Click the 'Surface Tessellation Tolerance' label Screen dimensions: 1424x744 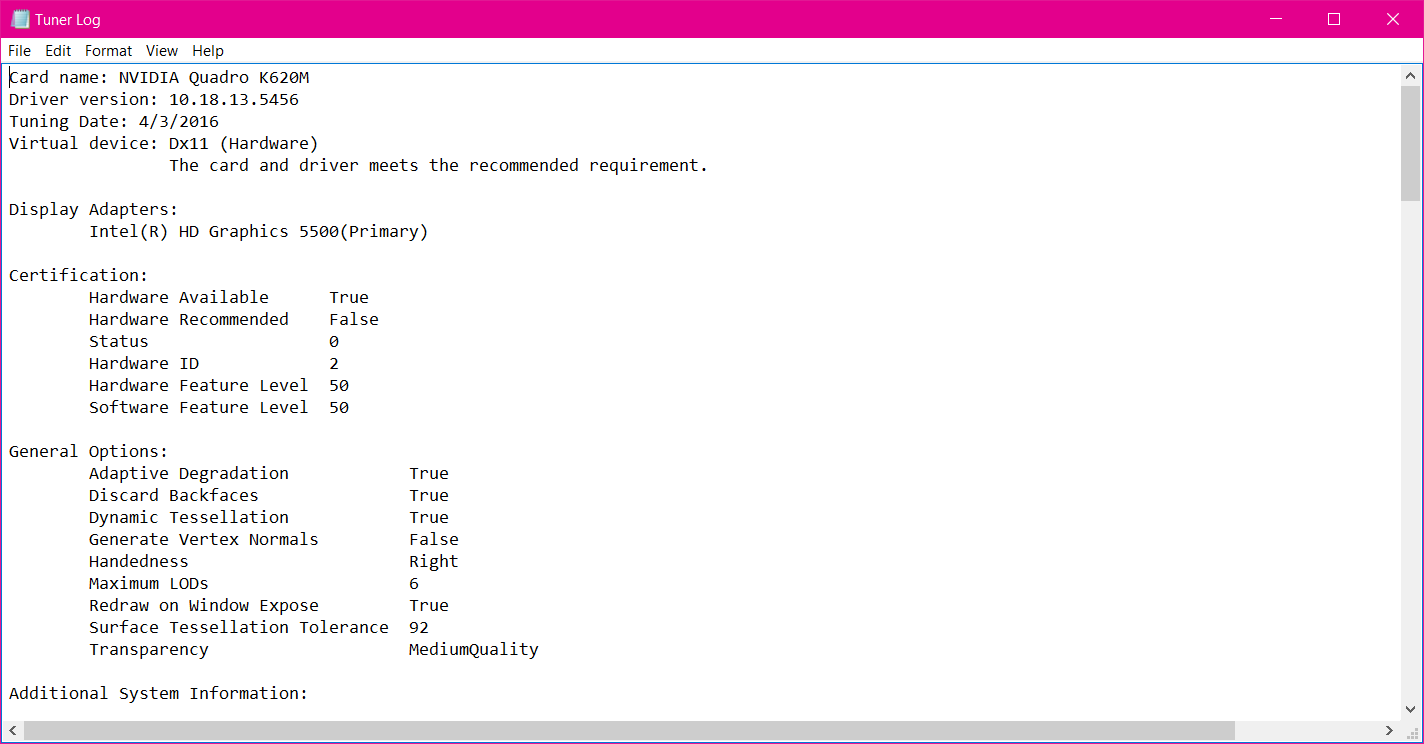coord(239,627)
